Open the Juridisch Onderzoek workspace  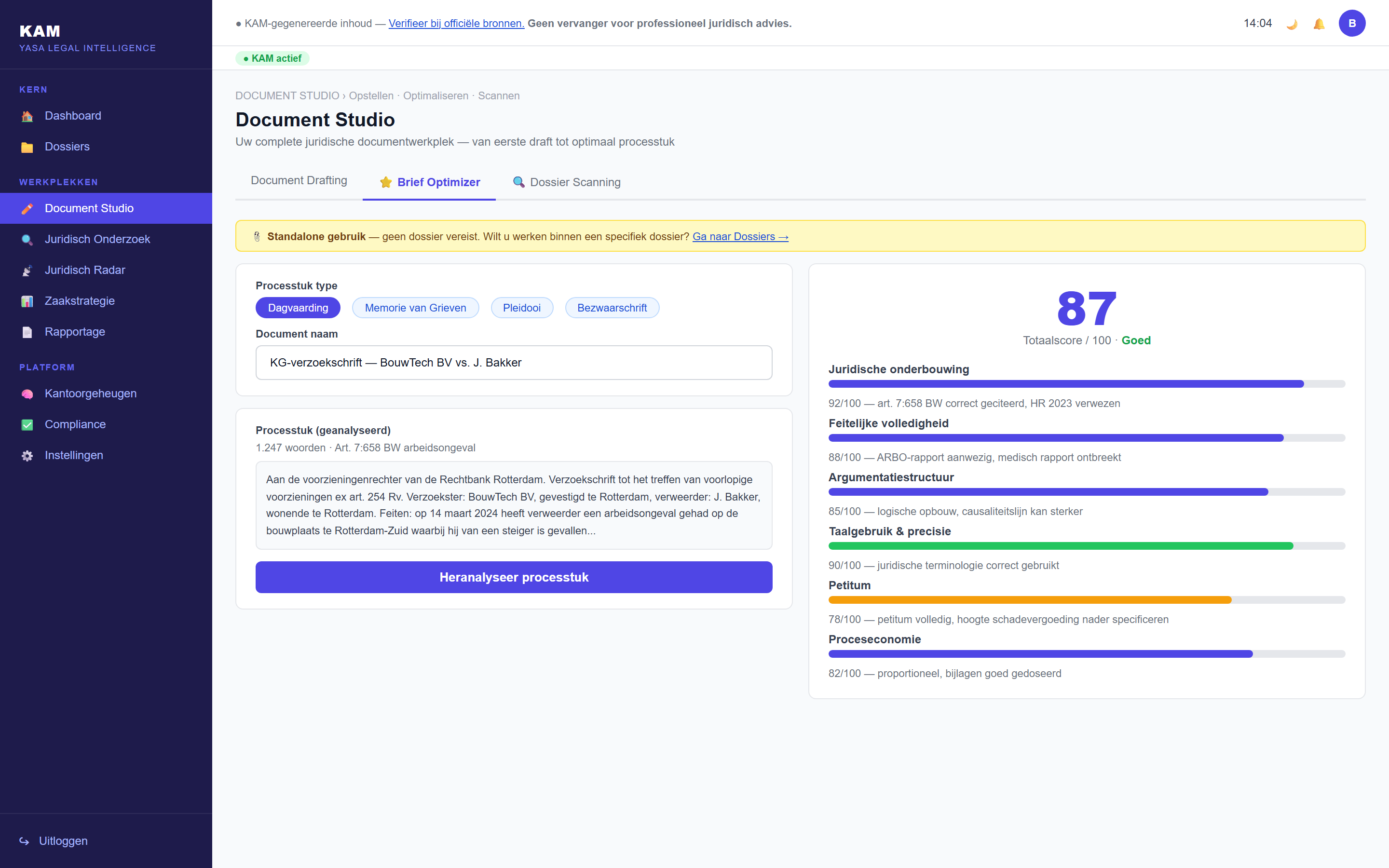point(106,239)
